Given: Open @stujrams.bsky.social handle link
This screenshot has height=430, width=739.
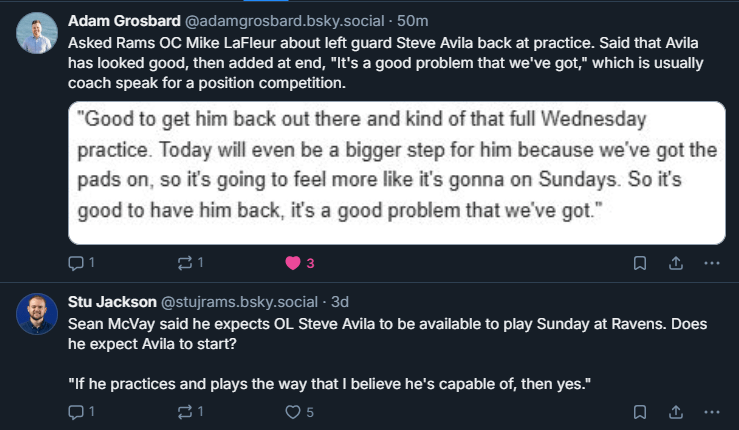Looking at the screenshot, I should [x=236, y=300].
